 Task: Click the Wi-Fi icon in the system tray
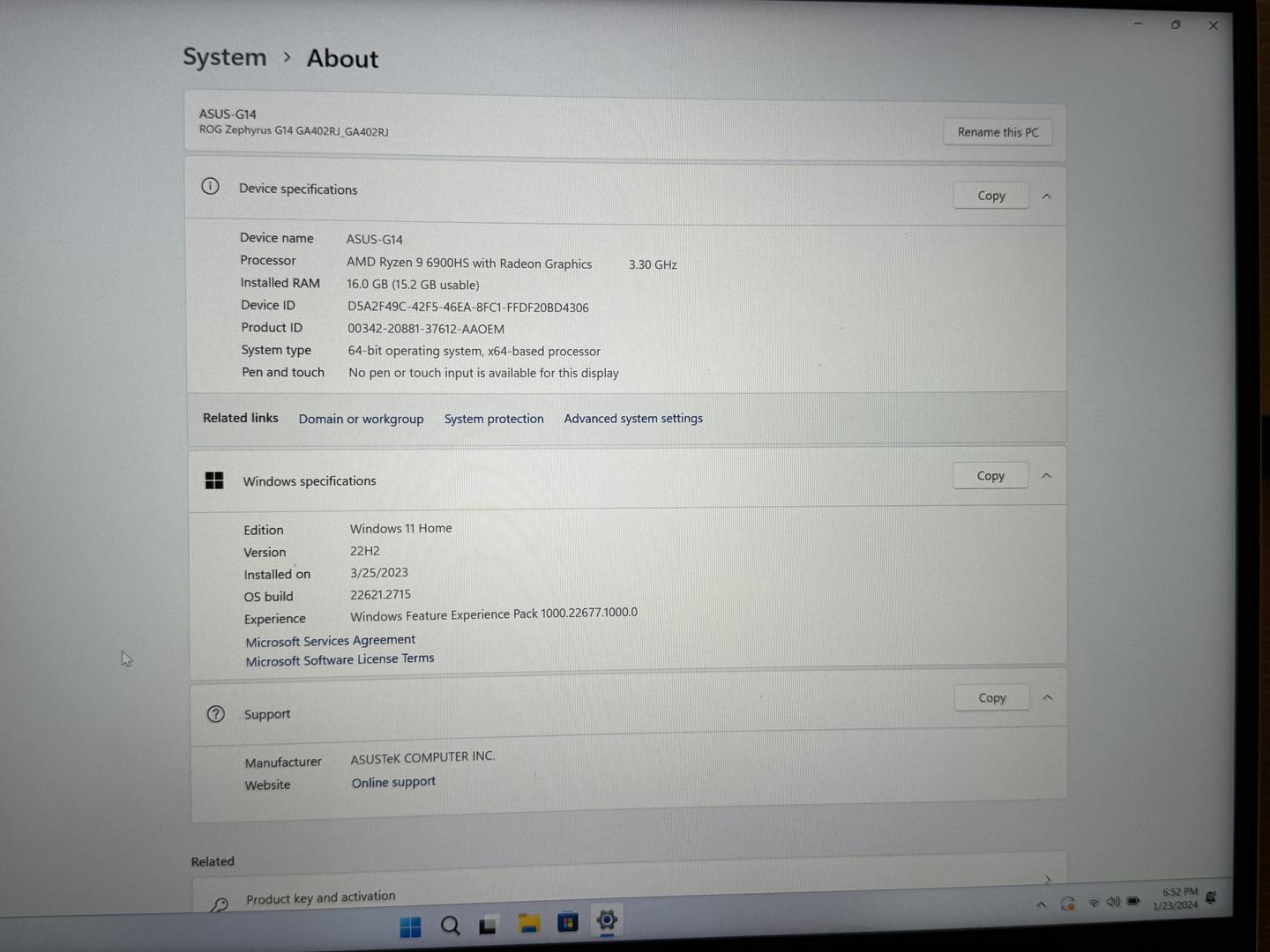[x=1094, y=903]
